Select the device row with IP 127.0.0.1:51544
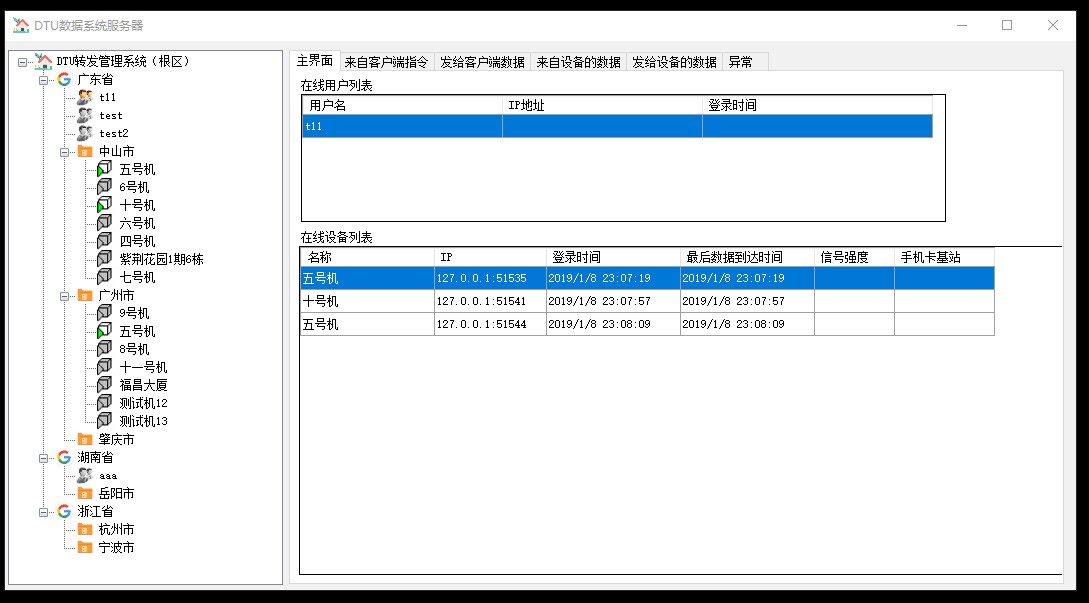Screen dimensions: 1089x603 coord(647,324)
